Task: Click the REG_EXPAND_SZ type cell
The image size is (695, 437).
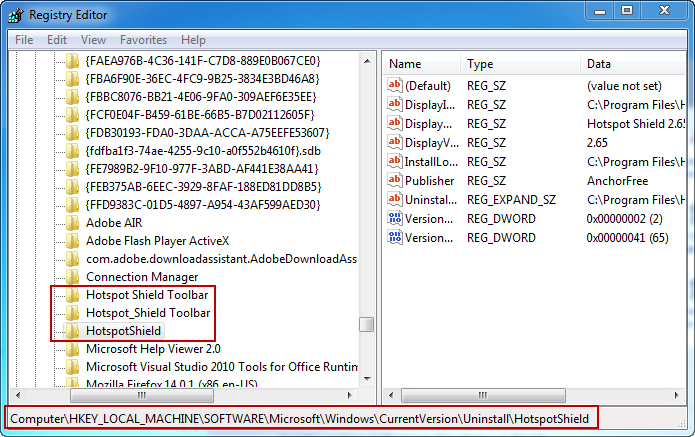Action: (x=511, y=199)
